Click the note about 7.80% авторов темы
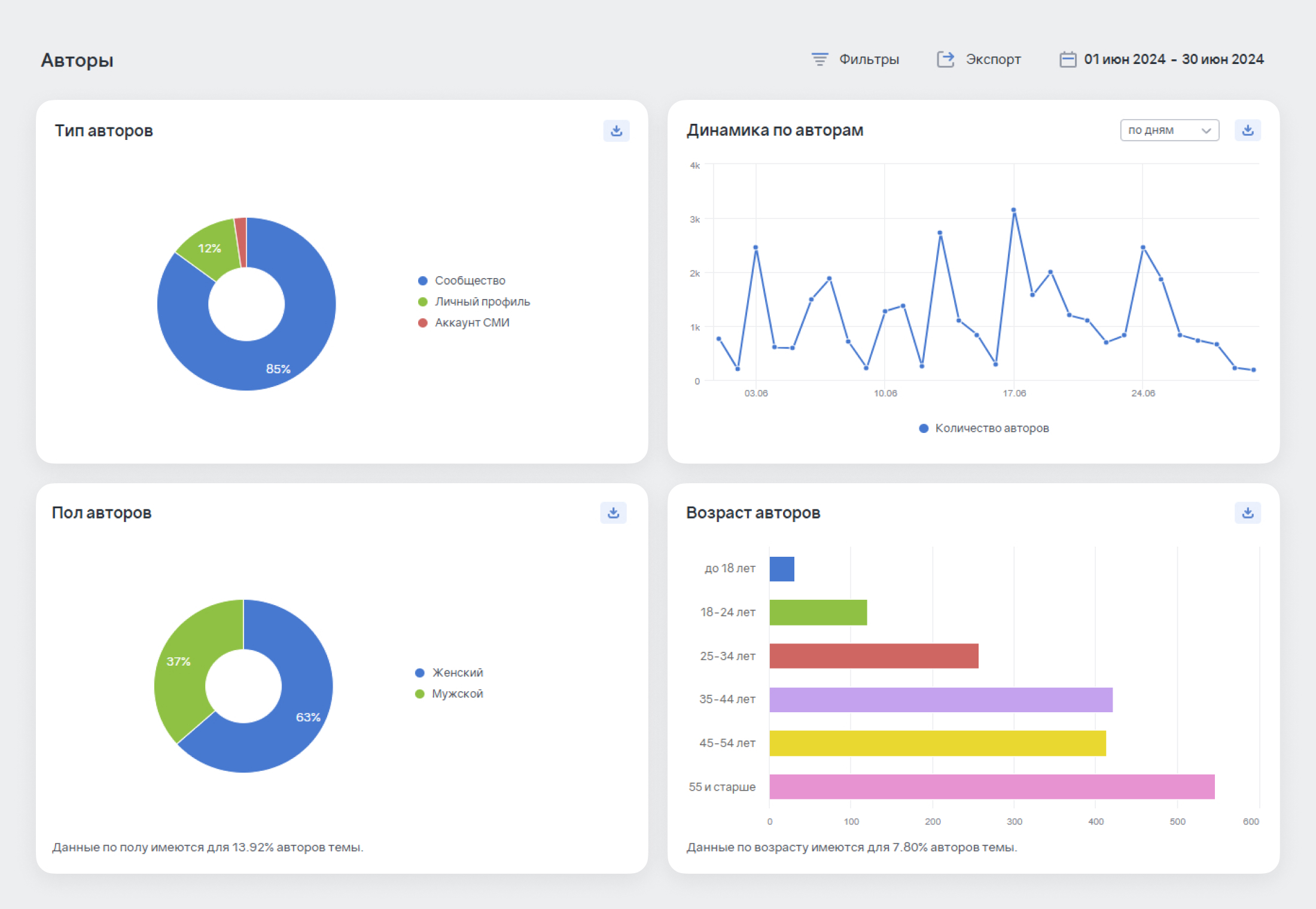Image resolution: width=1316 pixels, height=909 pixels. point(852,847)
